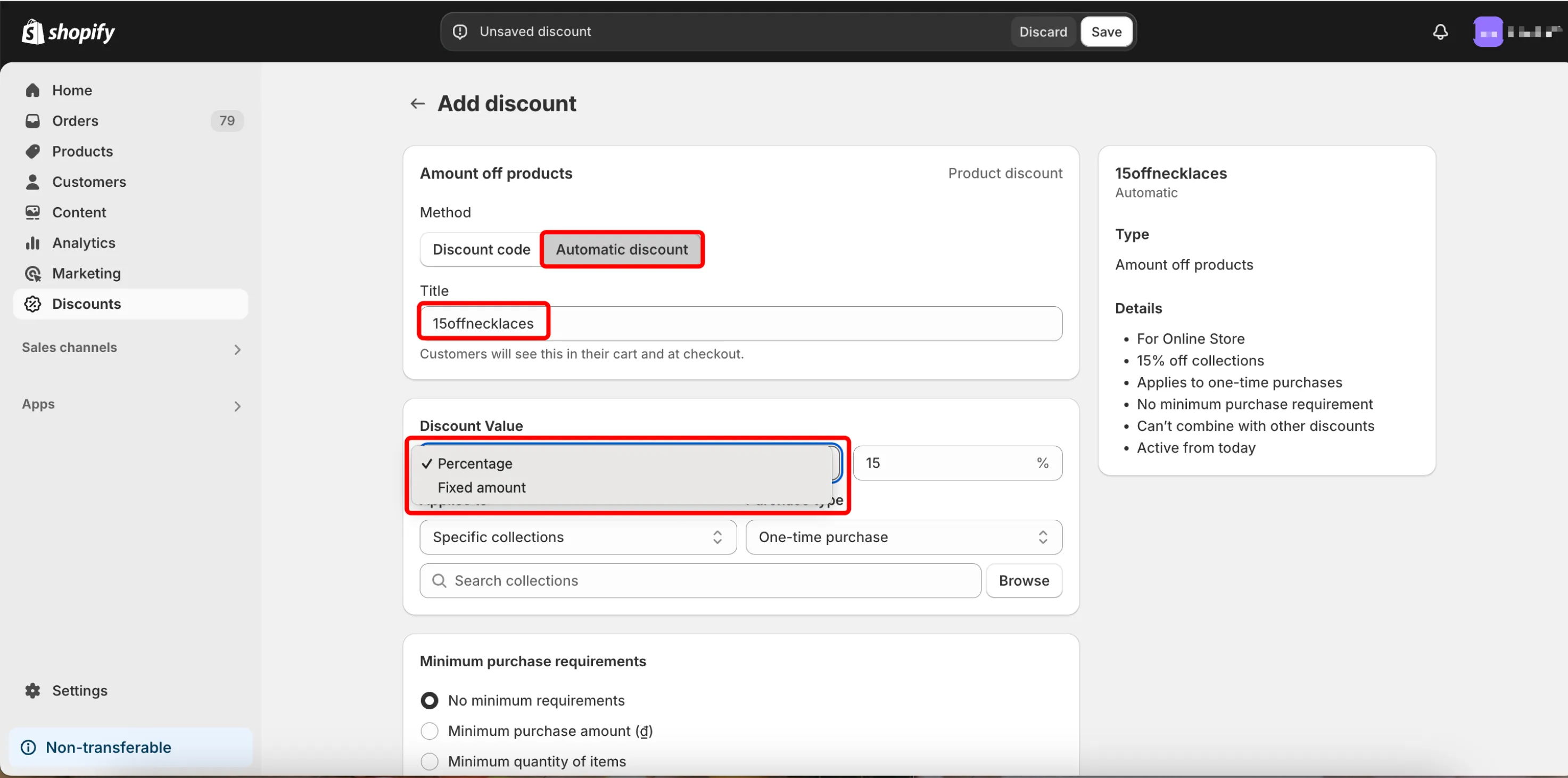Click the Home sidebar icon

(x=33, y=90)
